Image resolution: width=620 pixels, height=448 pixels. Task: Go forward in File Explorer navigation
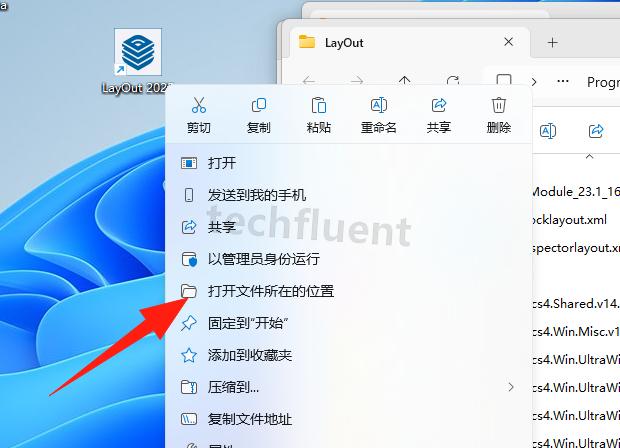tap(357, 81)
